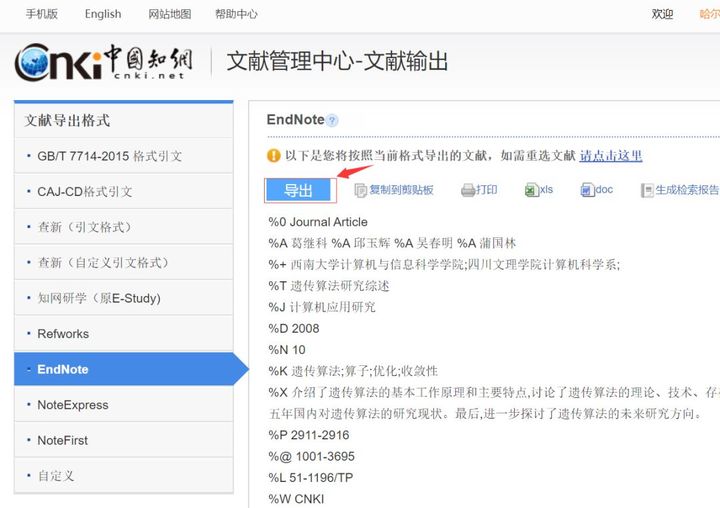Click the EndNote section heading

(296, 120)
